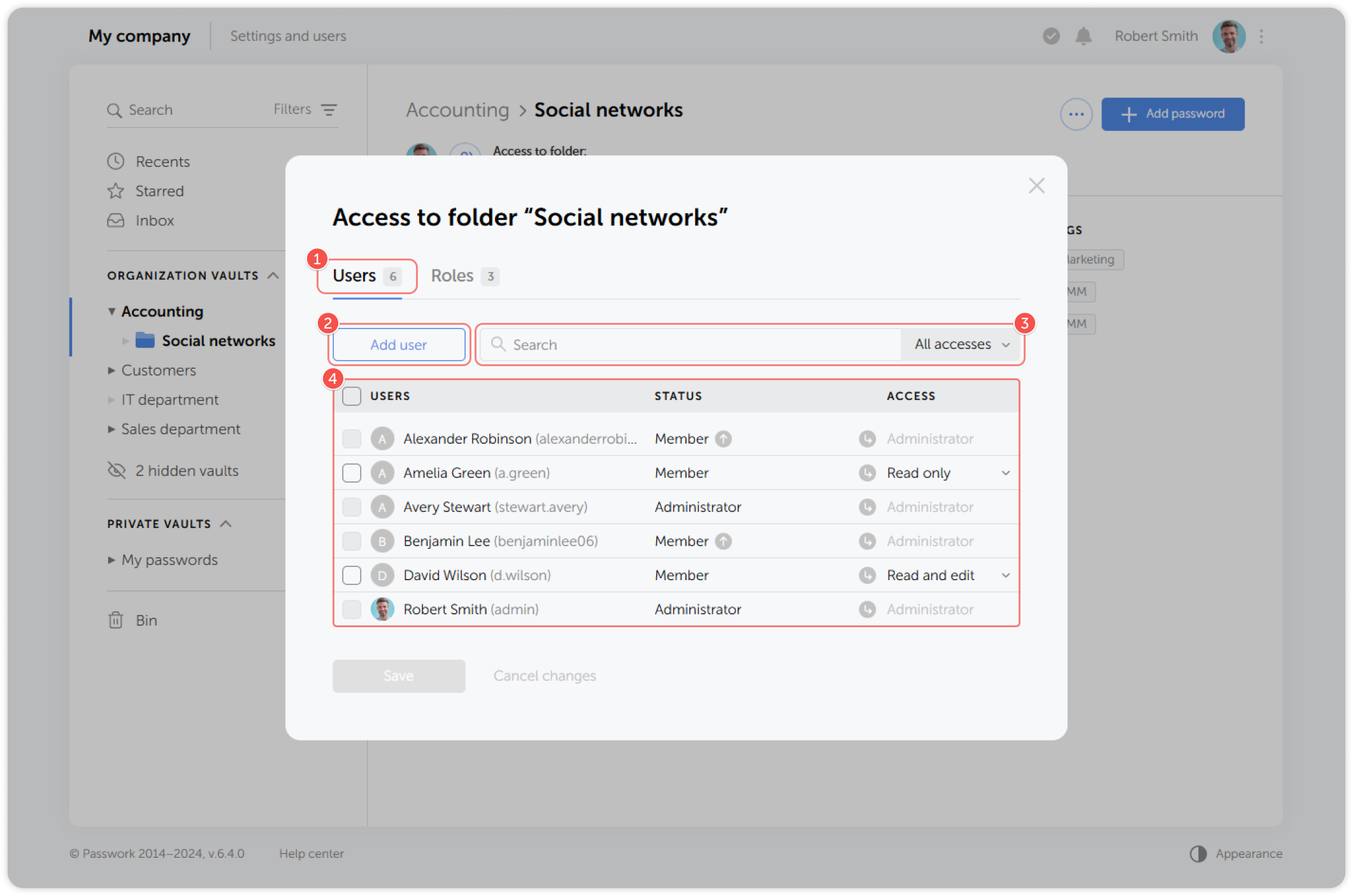Select the Starred star icon

[x=115, y=190]
